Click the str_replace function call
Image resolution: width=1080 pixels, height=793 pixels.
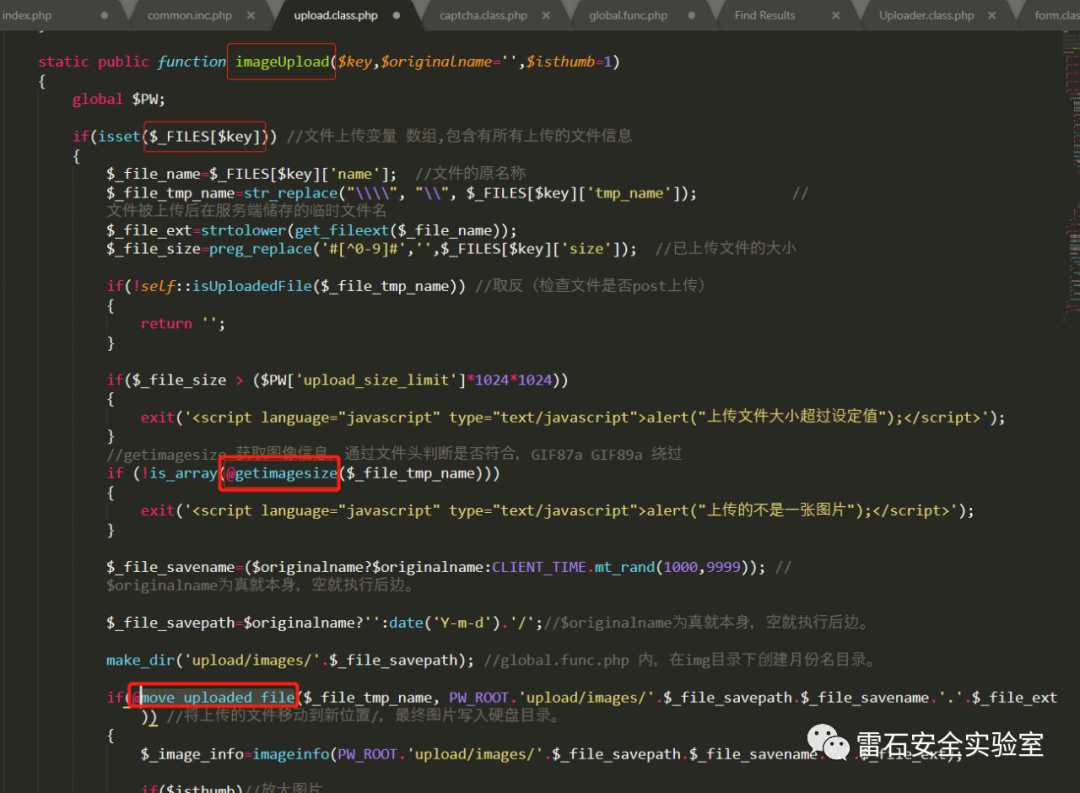291,193
